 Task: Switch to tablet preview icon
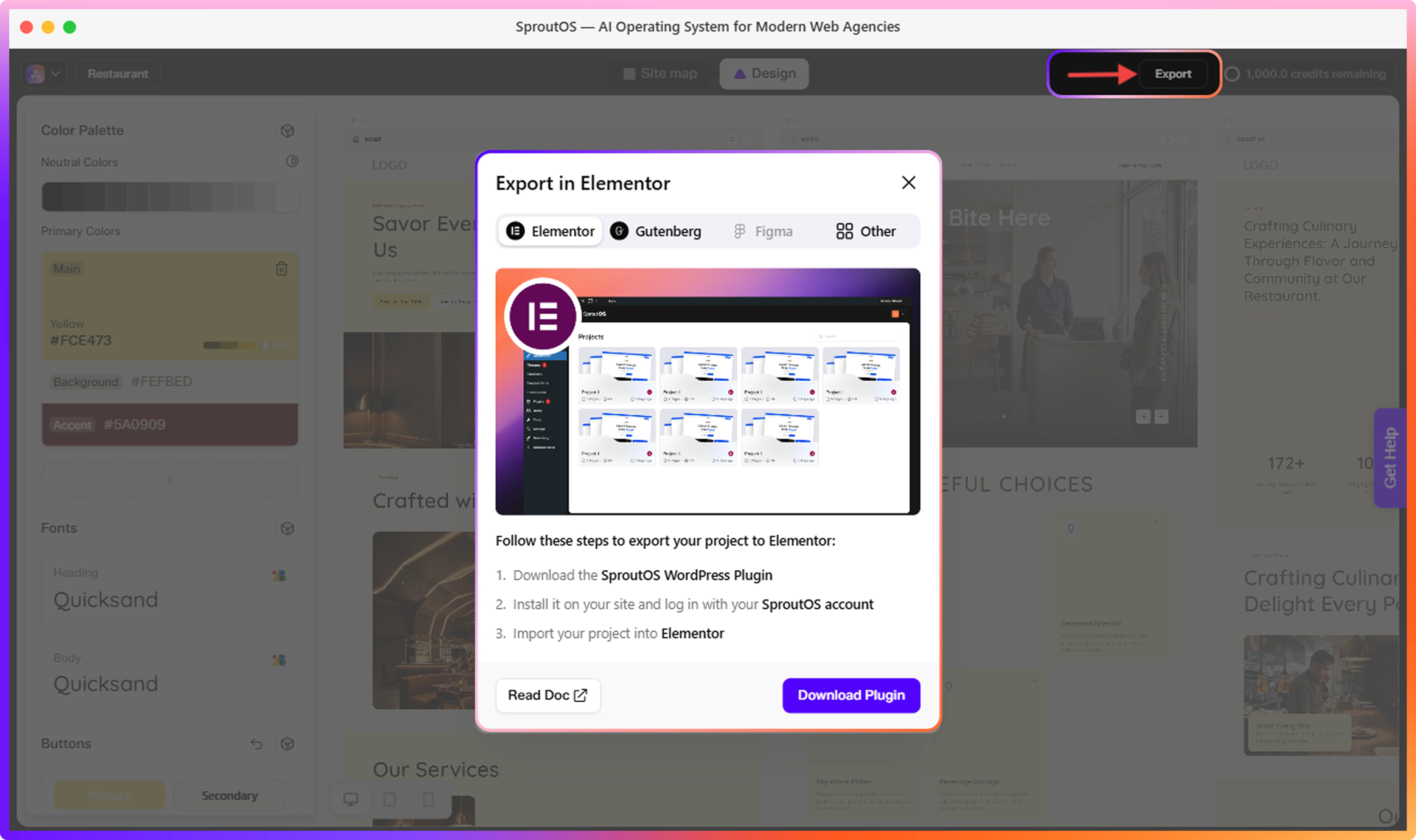click(x=390, y=799)
